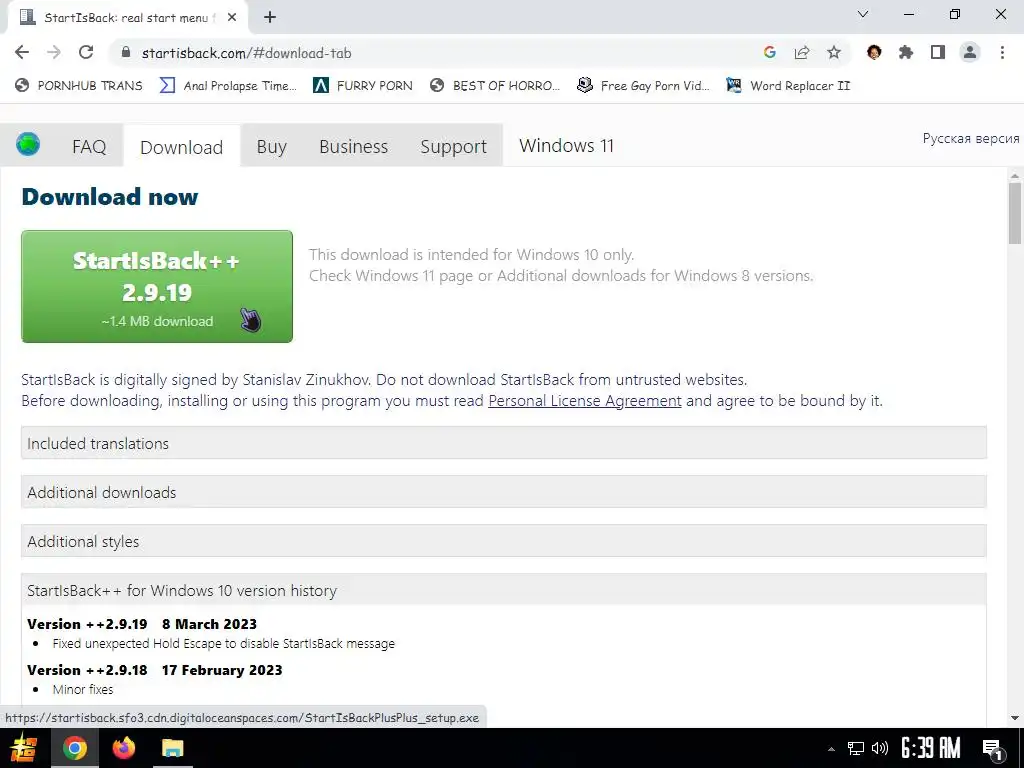The height and width of the screenshot is (768, 1024).
Task: Open the Extensions puzzle icon
Action: 906,53
